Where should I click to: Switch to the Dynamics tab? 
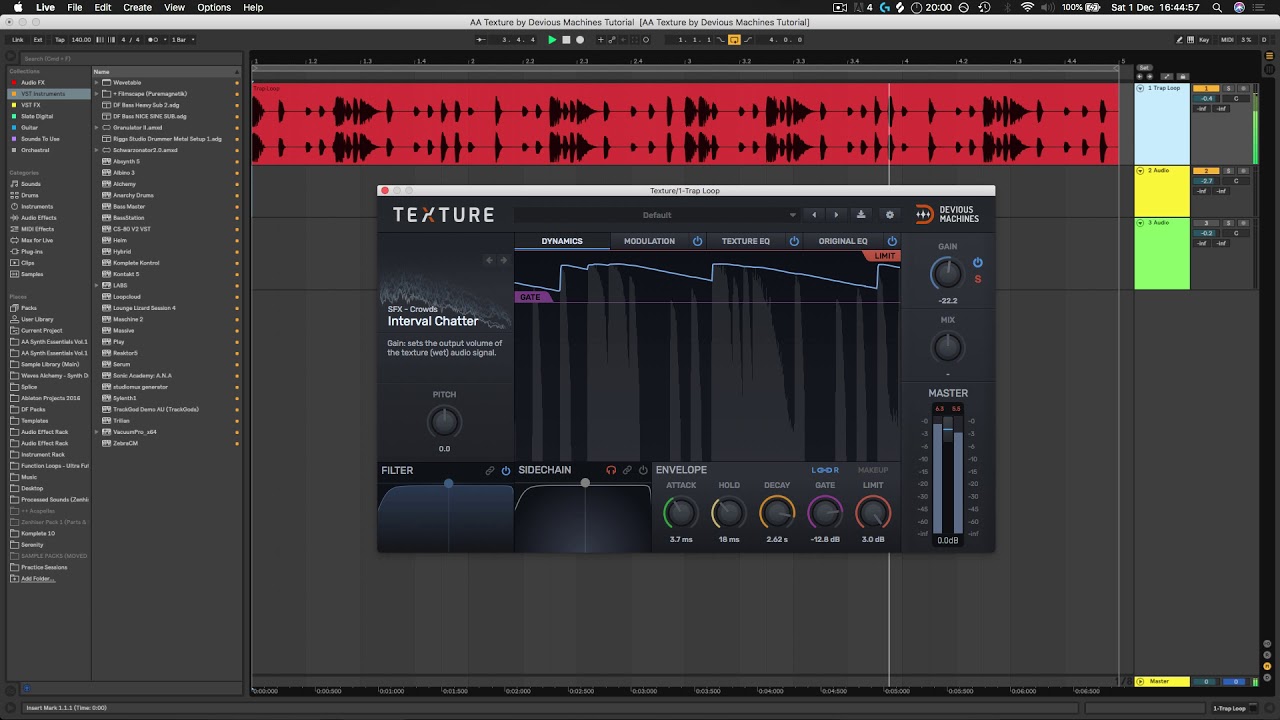562,241
